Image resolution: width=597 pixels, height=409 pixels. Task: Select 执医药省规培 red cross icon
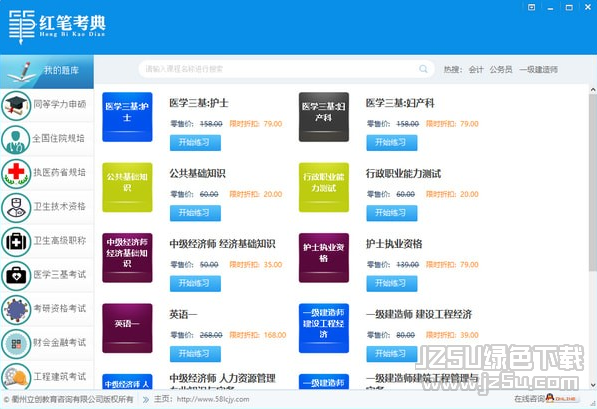pos(16,174)
